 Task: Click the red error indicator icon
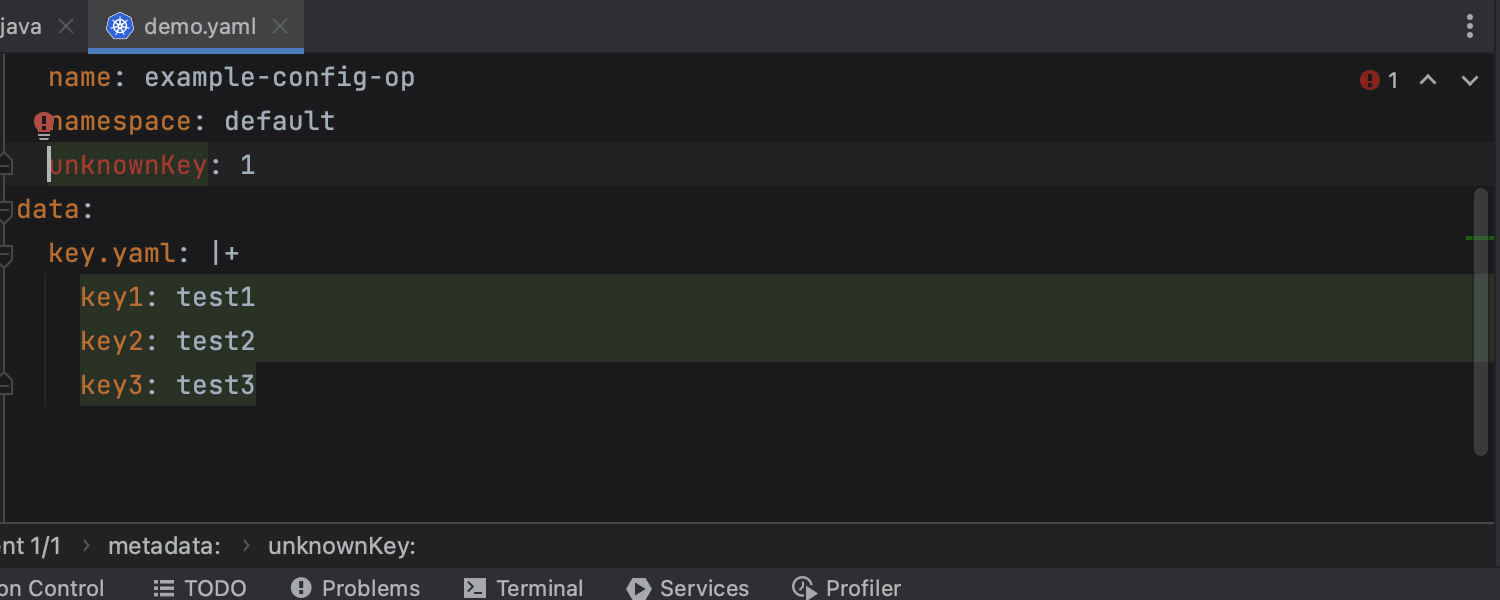point(1370,81)
